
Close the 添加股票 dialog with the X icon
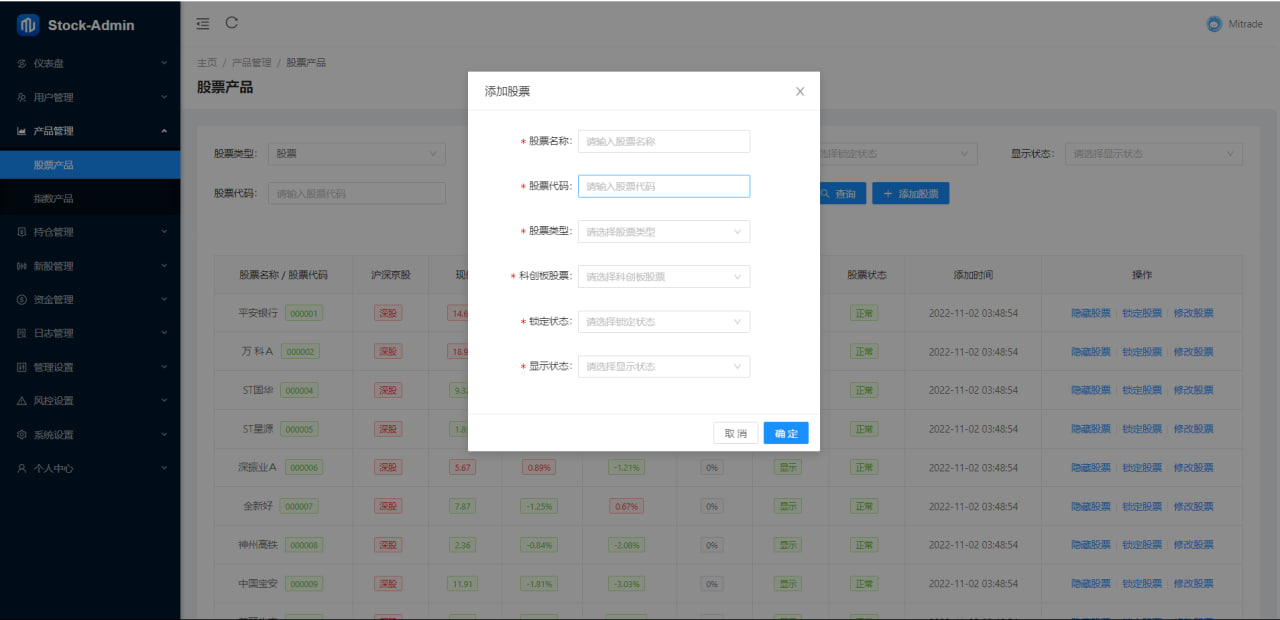800,91
